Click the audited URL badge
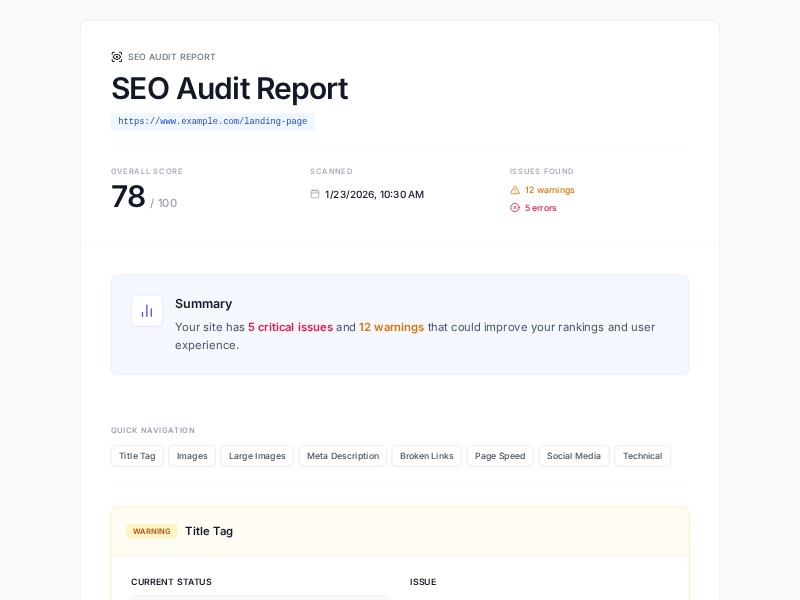 click(212, 121)
